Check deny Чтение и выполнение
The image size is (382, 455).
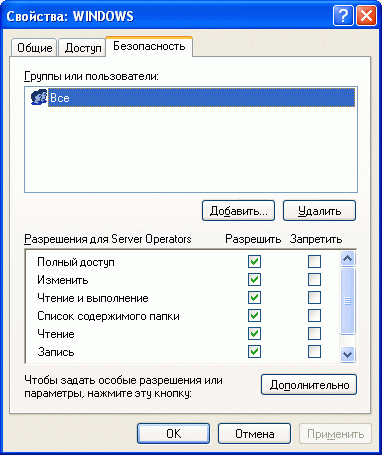coord(314,298)
